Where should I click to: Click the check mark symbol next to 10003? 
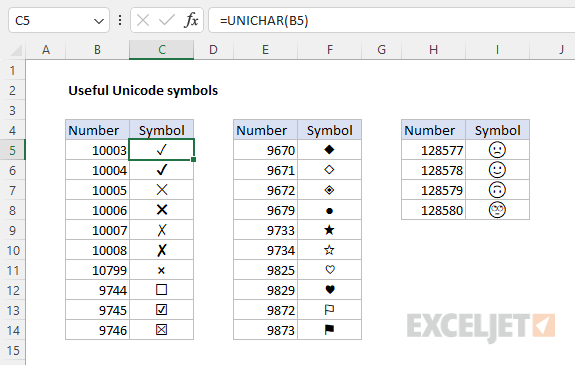161,150
